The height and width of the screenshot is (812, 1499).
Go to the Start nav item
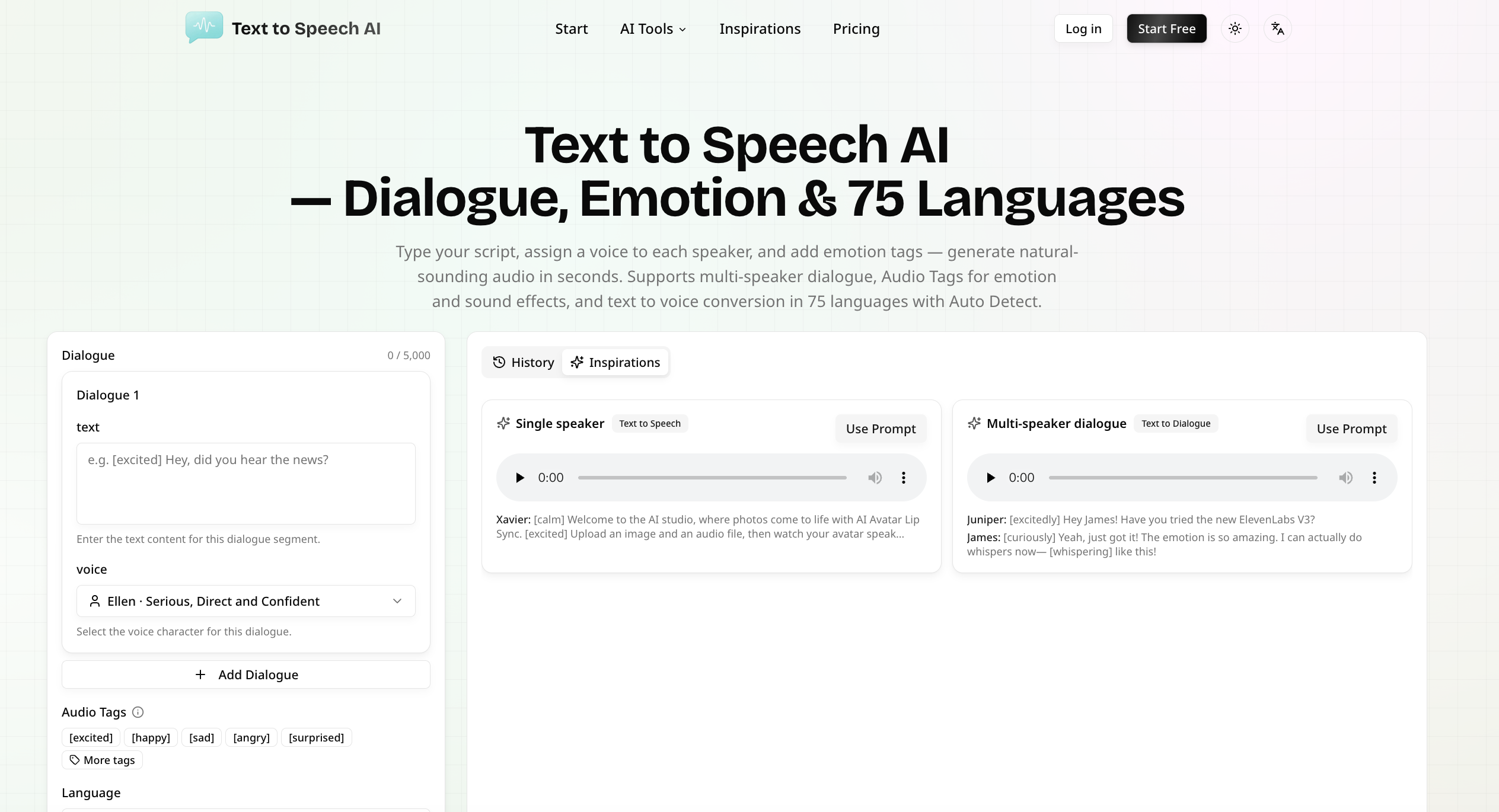(572, 28)
